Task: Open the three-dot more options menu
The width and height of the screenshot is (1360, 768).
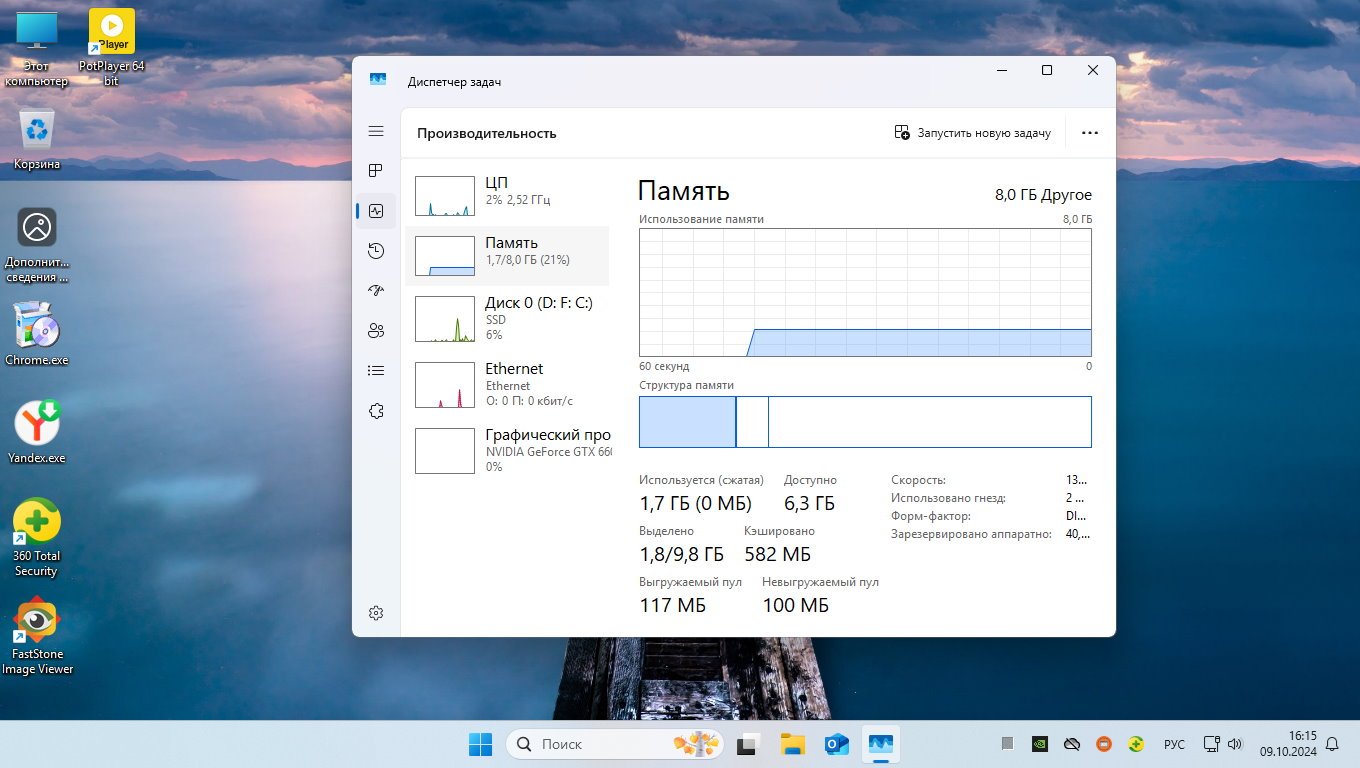Action: (1090, 133)
